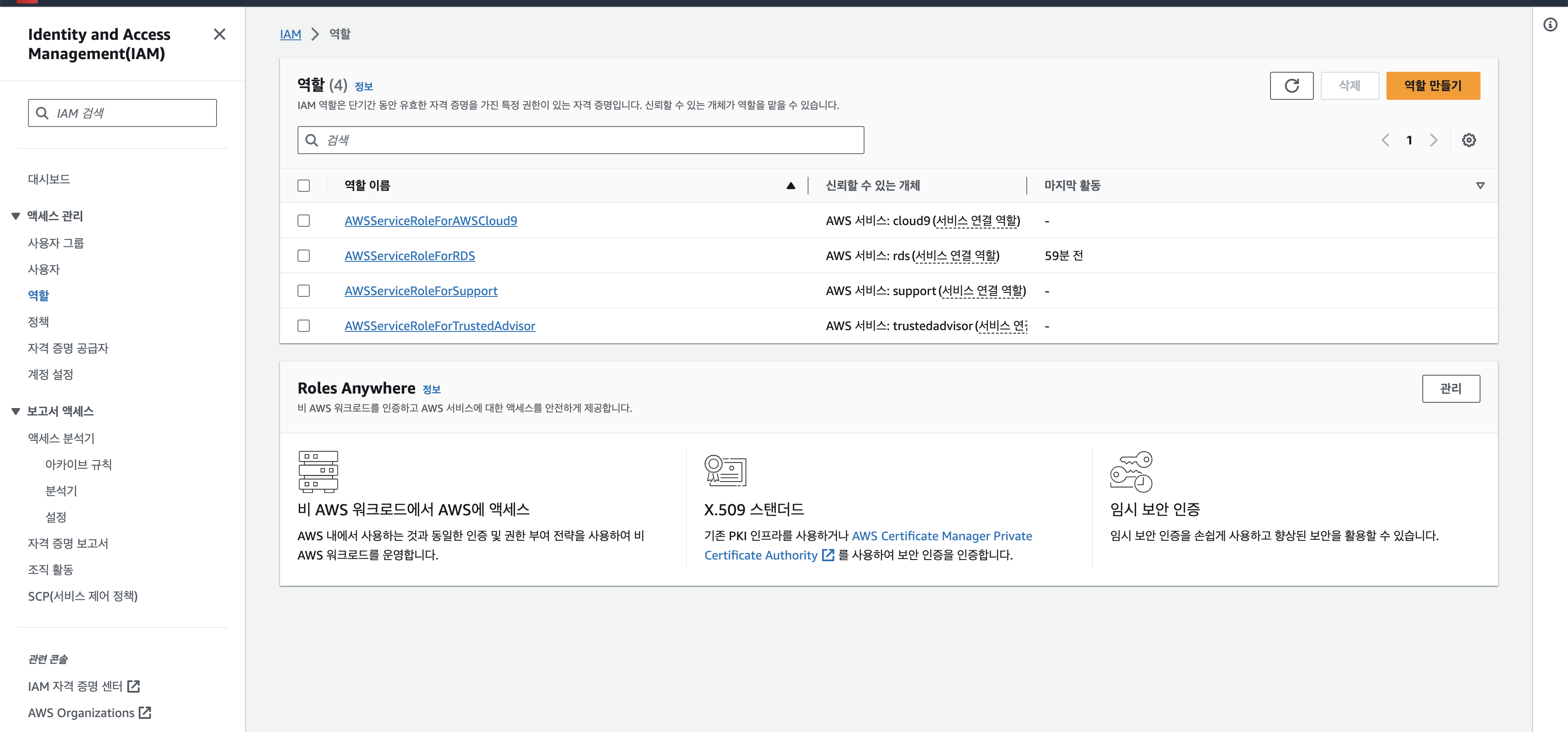
Task: Select the AWSServiceRoleForAWSCloud9 checkbox
Action: point(303,221)
